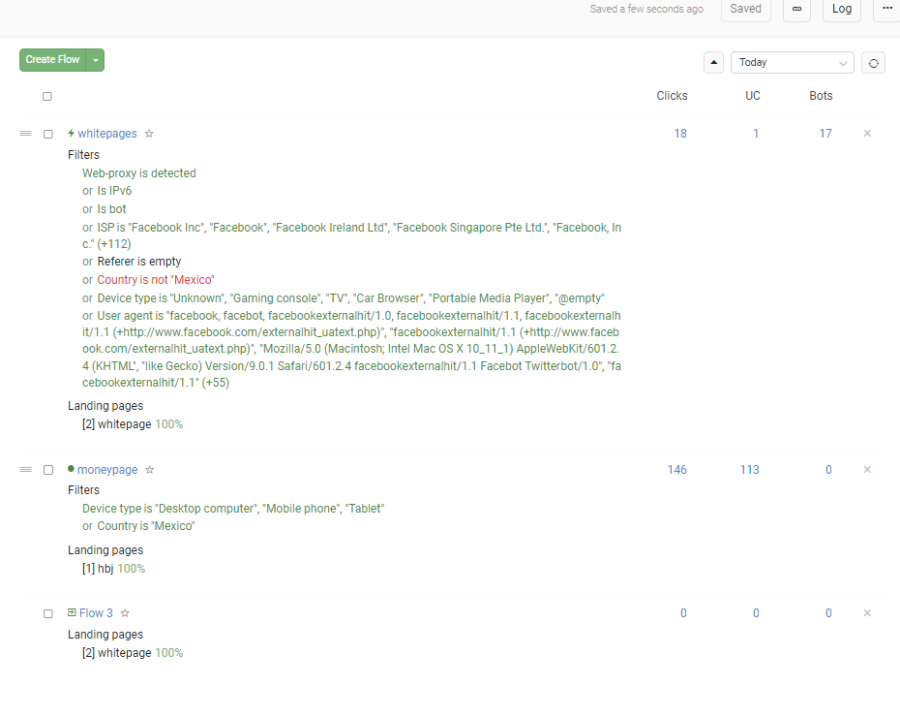The image size is (900, 717).
Task: Grab the moneypage drag handle
Action: [26, 470]
